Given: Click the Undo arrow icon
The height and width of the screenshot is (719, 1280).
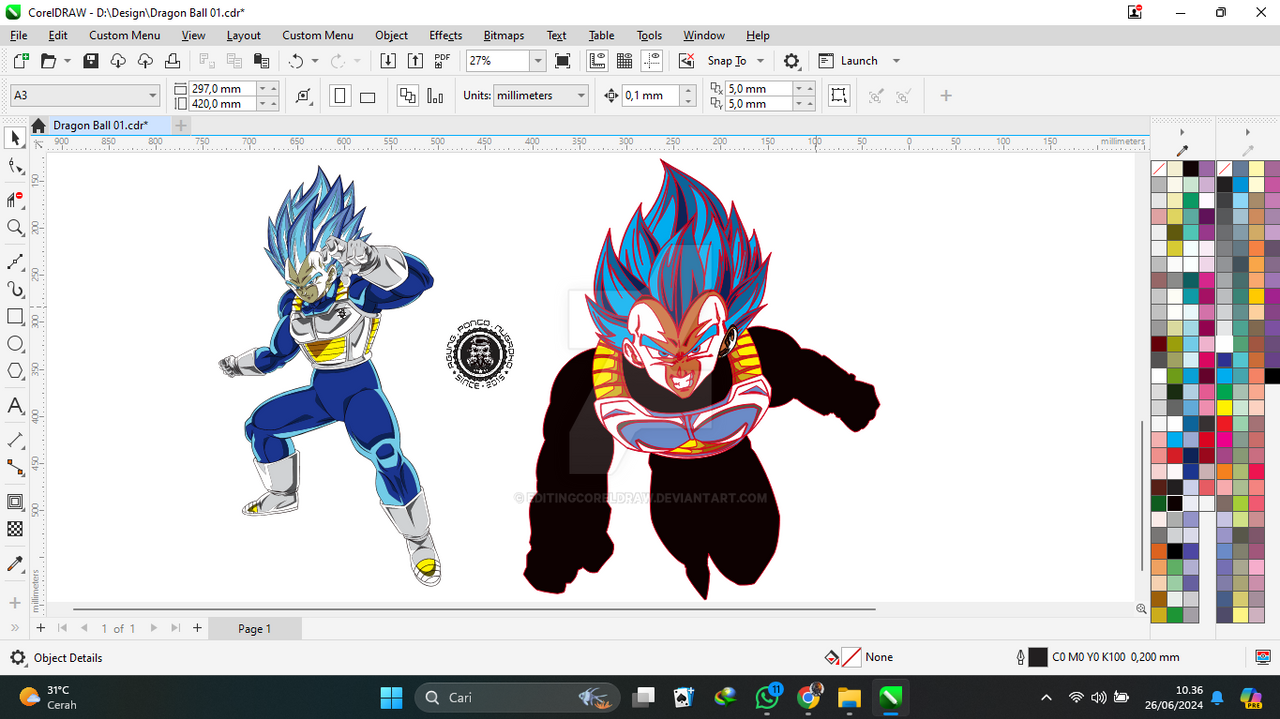Looking at the screenshot, I should click(295, 61).
